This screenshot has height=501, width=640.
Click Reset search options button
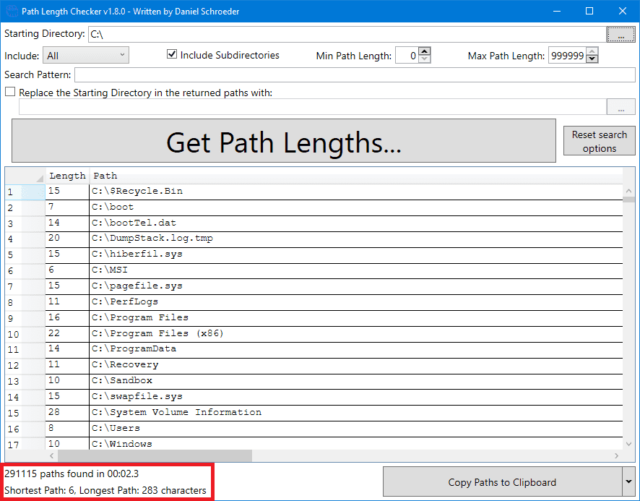[x=599, y=141]
